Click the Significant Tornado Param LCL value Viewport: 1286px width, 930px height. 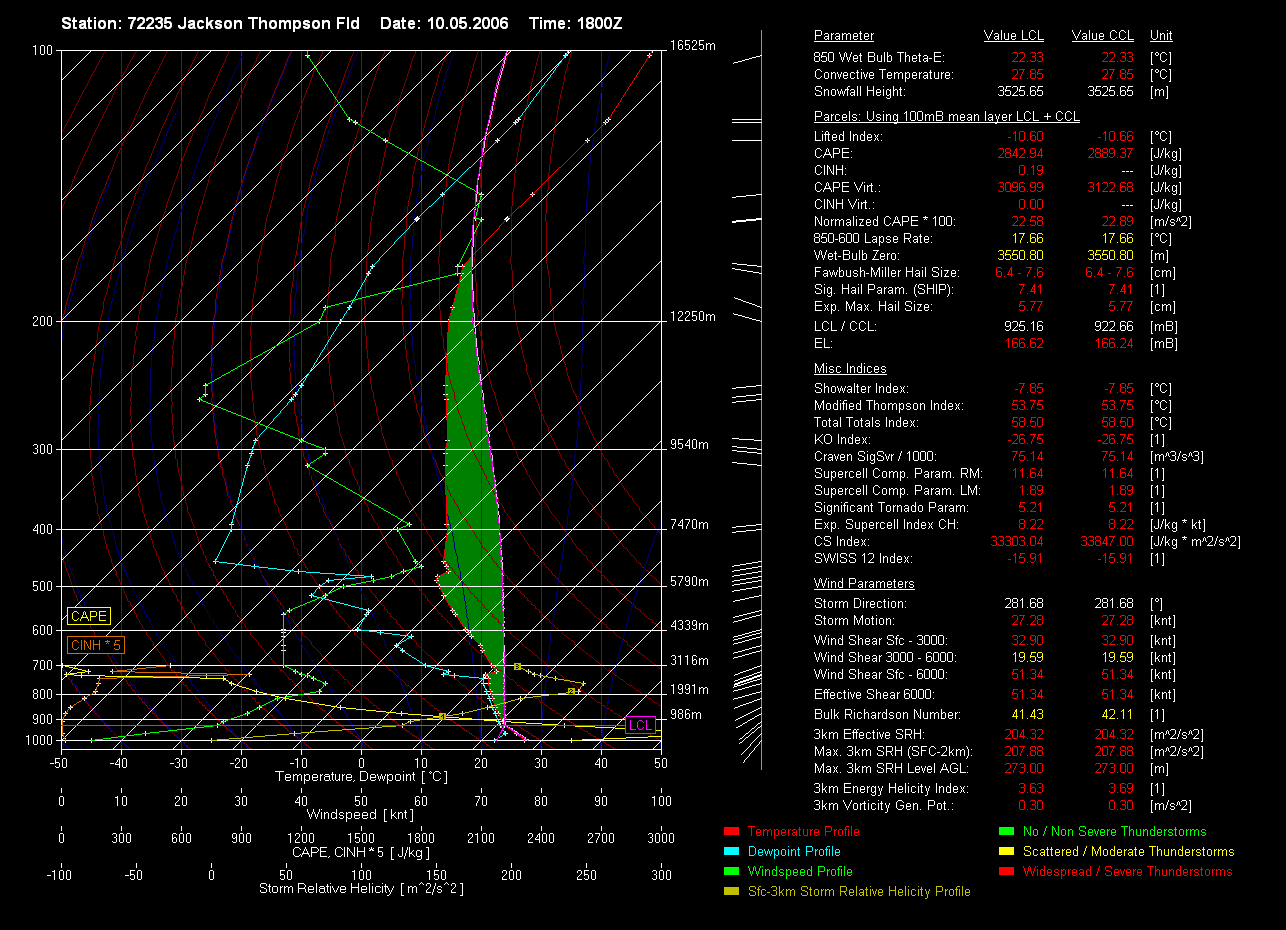(1027, 508)
